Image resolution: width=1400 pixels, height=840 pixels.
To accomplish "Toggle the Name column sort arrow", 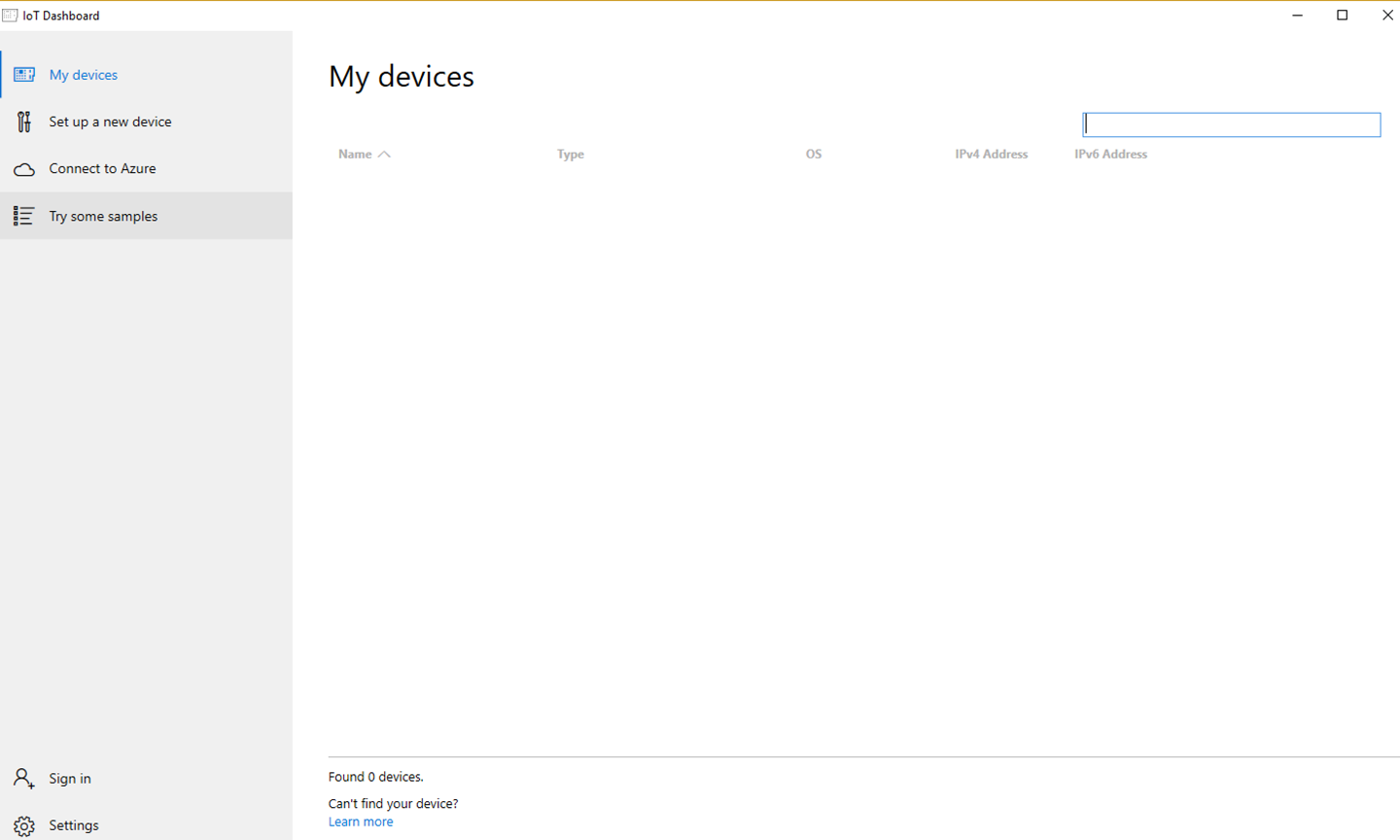I will click(384, 155).
